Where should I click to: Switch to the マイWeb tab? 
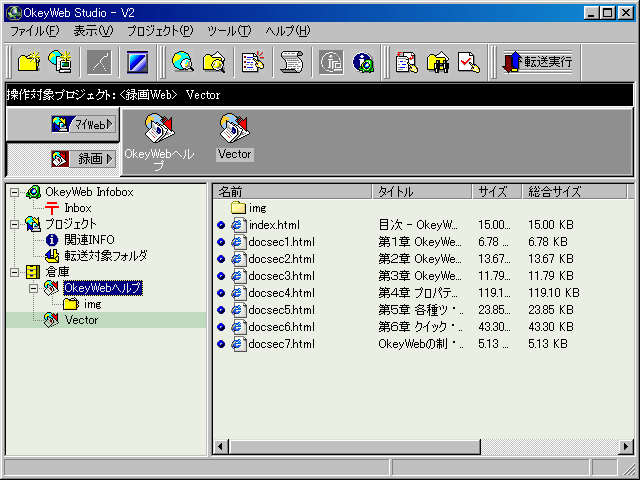pos(62,124)
